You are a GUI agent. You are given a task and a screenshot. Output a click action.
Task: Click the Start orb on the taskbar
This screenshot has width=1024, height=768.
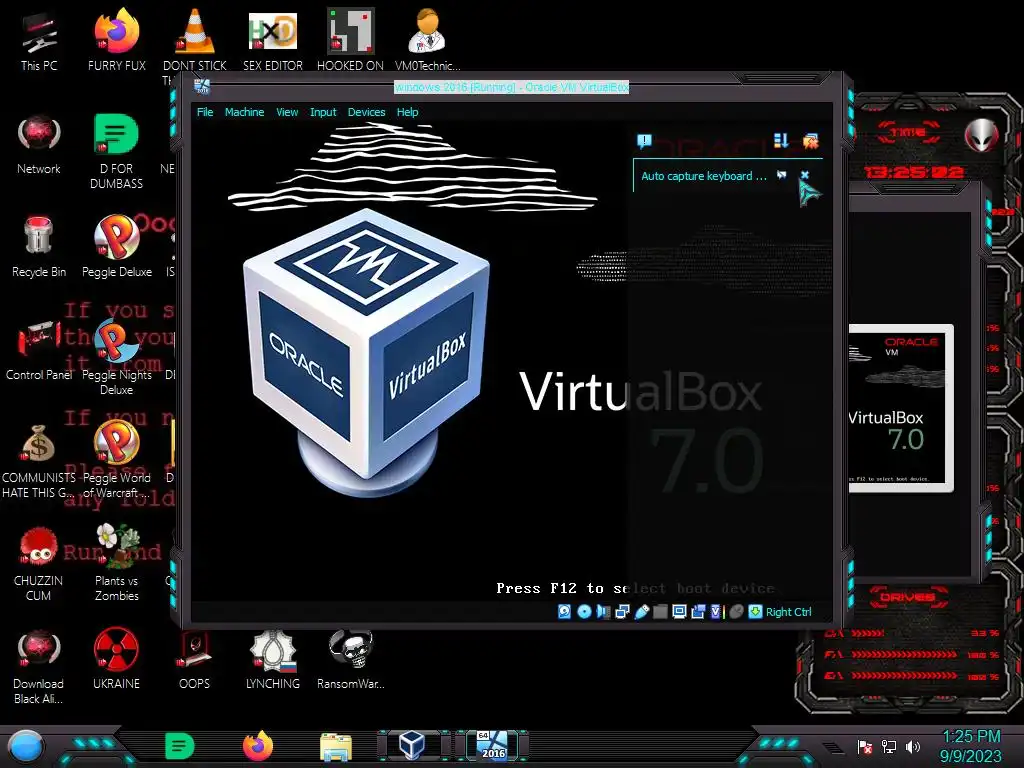coord(26,746)
